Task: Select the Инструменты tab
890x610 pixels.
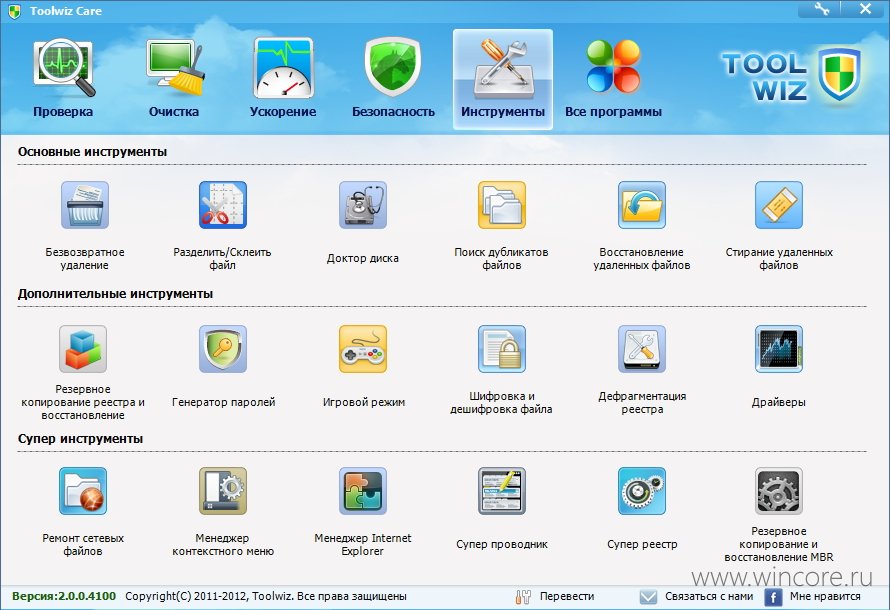Action: pos(503,79)
